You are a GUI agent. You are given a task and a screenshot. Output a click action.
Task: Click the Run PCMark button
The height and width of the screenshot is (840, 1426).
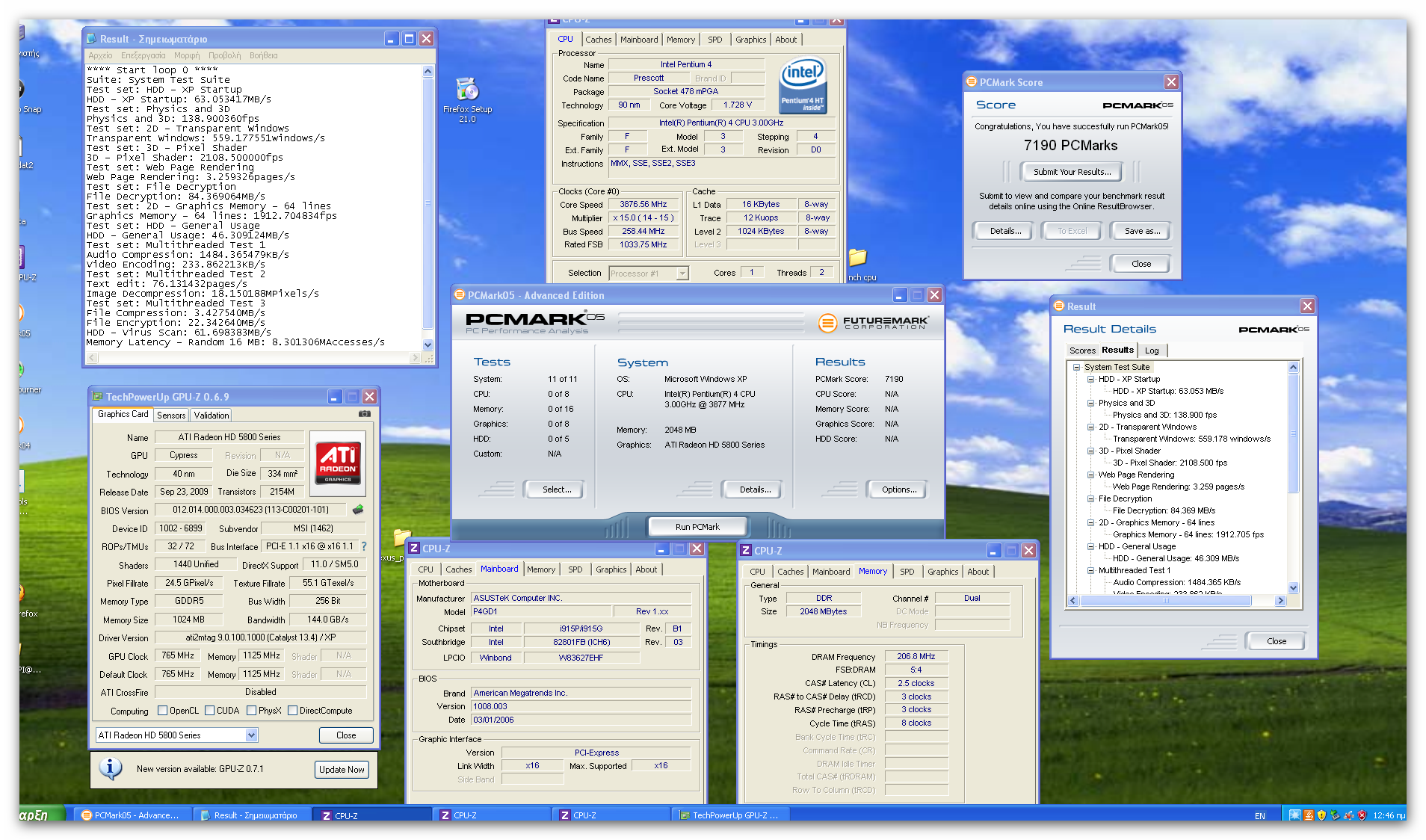pyautogui.click(x=697, y=527)
